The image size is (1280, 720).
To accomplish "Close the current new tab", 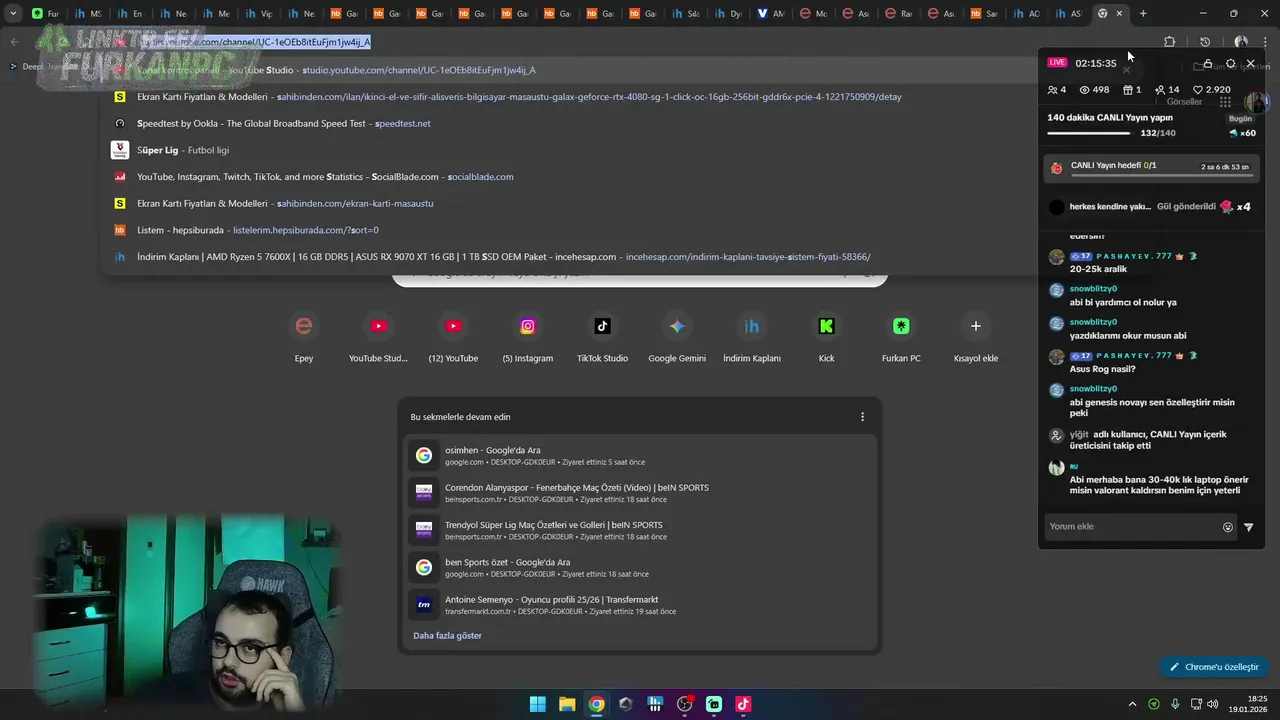I will click(x=1119, y=13).
